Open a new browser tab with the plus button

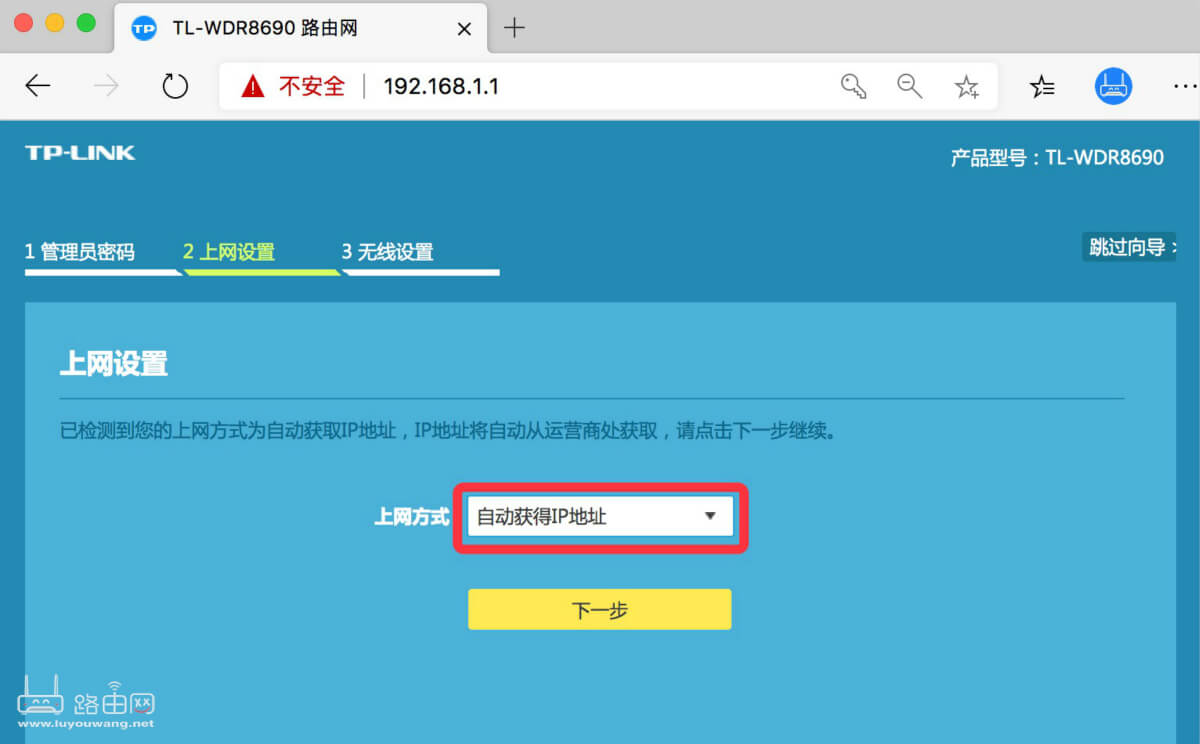513,28
